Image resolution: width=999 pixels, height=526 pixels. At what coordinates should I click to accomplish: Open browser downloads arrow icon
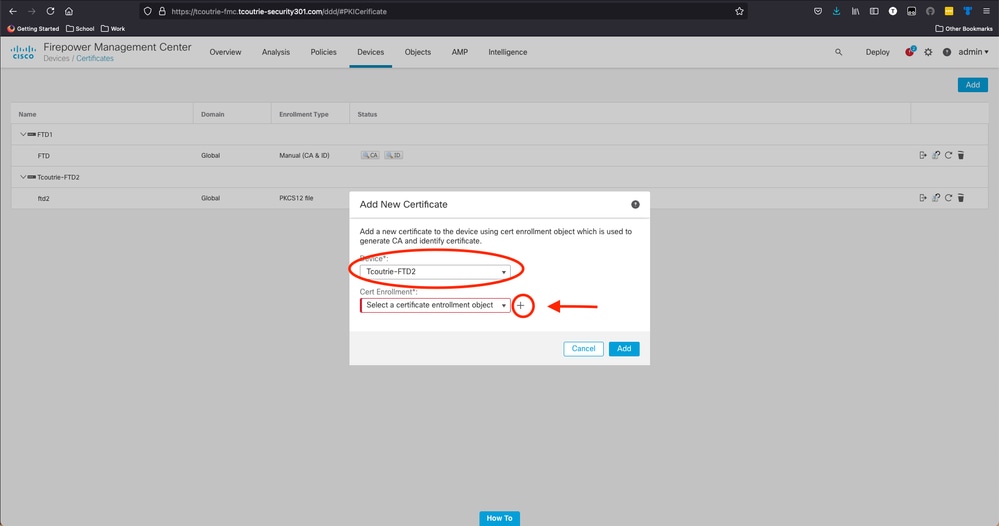click(x=837, y=11)
